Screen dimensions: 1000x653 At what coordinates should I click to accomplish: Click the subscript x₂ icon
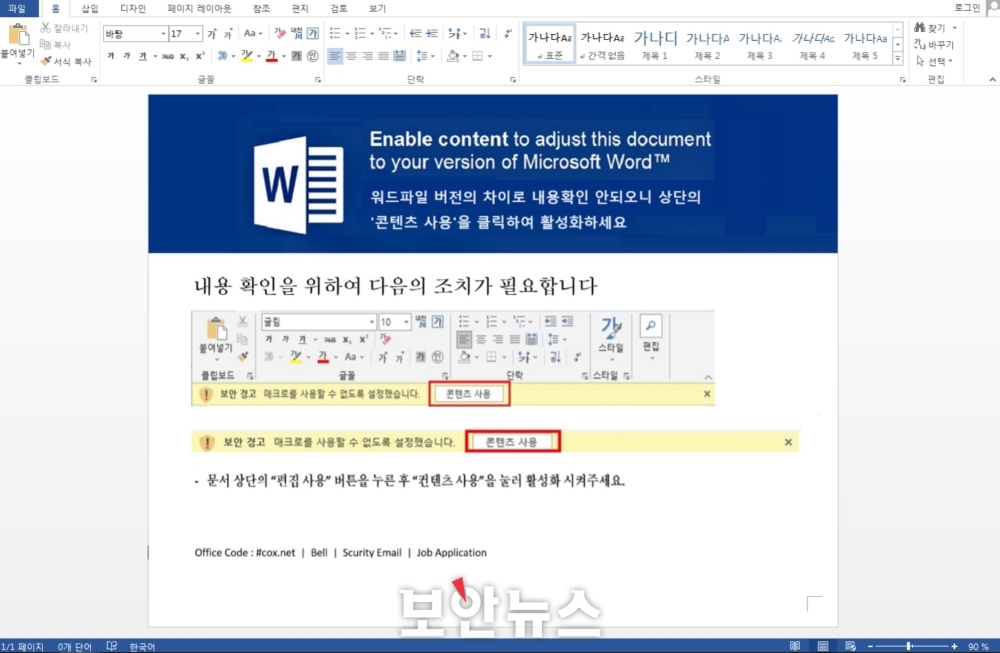tap(184, 56)
